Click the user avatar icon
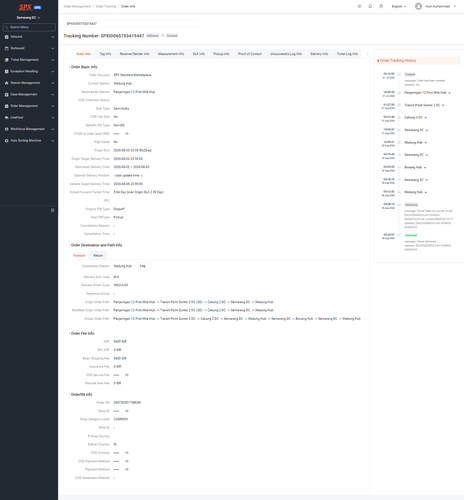 coord(418,6)
